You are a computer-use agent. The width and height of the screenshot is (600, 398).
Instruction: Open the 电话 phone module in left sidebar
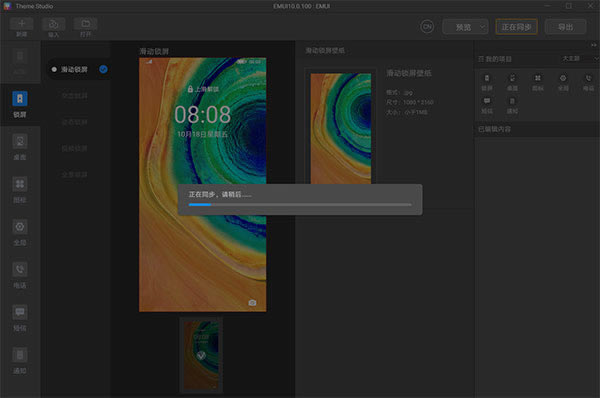click(20, 275)
